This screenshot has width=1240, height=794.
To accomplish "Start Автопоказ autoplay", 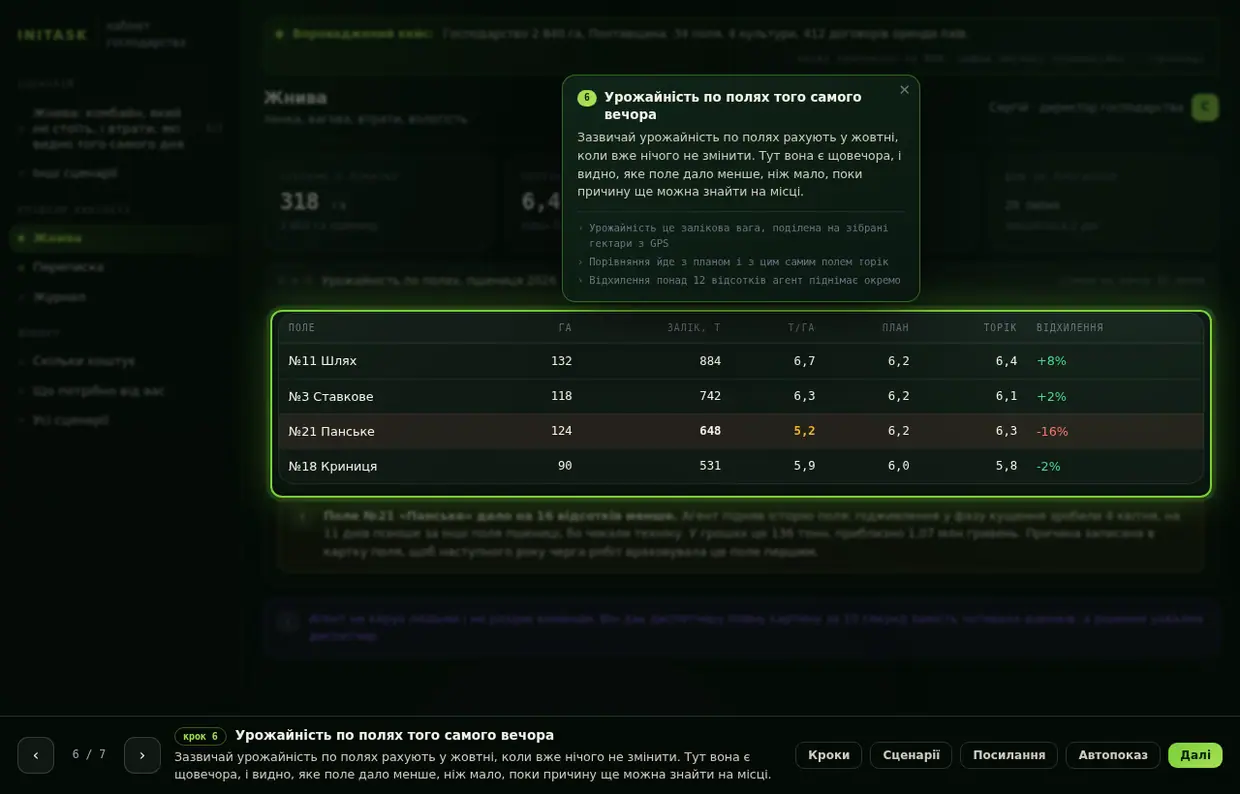I will (x=1113, y=755).
